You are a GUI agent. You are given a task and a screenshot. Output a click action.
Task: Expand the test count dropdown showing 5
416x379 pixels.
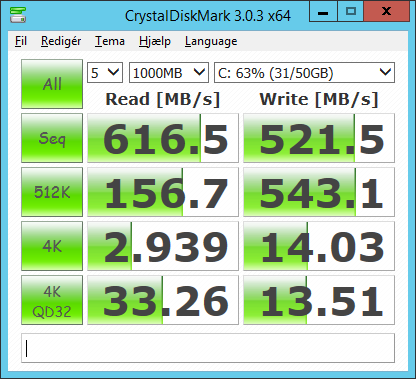pos(105,72)
